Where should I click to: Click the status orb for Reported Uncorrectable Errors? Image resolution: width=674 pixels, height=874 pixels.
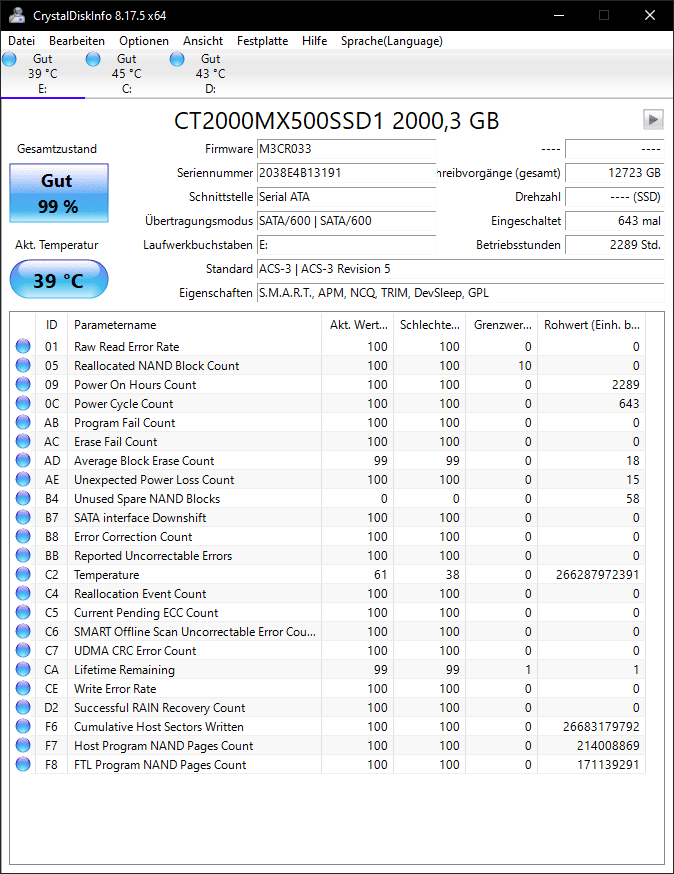click(23, 555)
